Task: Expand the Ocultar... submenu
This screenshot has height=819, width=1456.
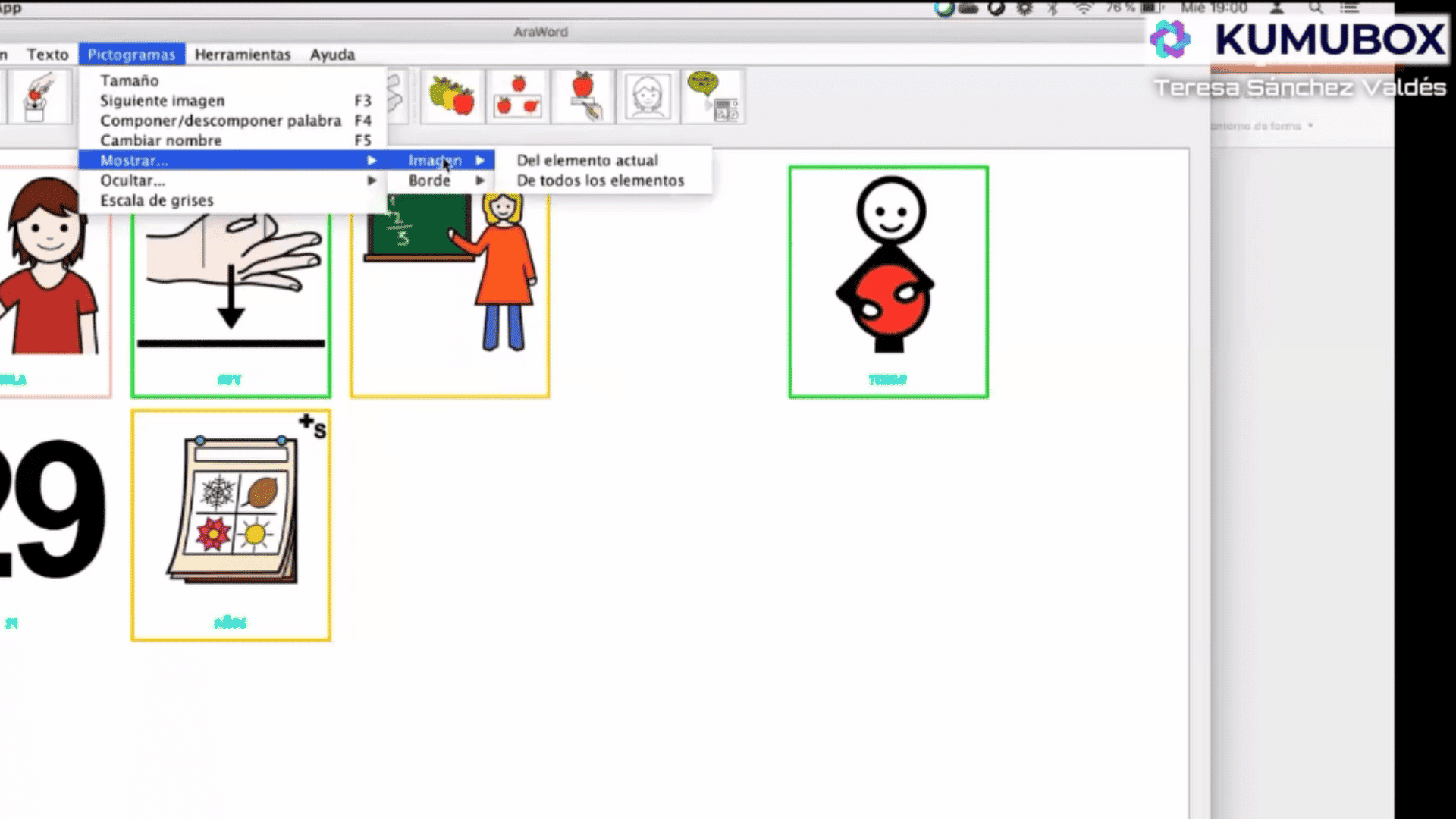Action: (x=233, y=180)
